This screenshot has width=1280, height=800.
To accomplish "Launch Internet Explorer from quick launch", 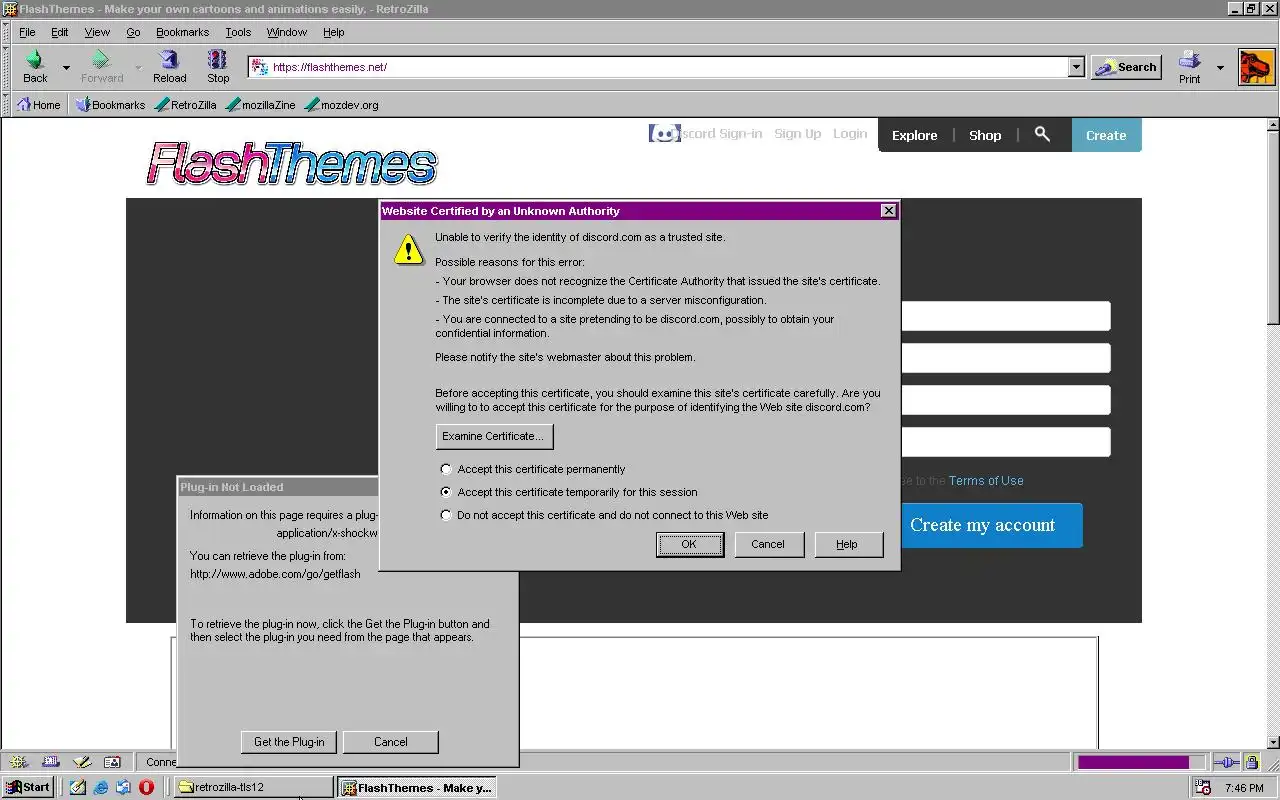I will coord(101,787).
